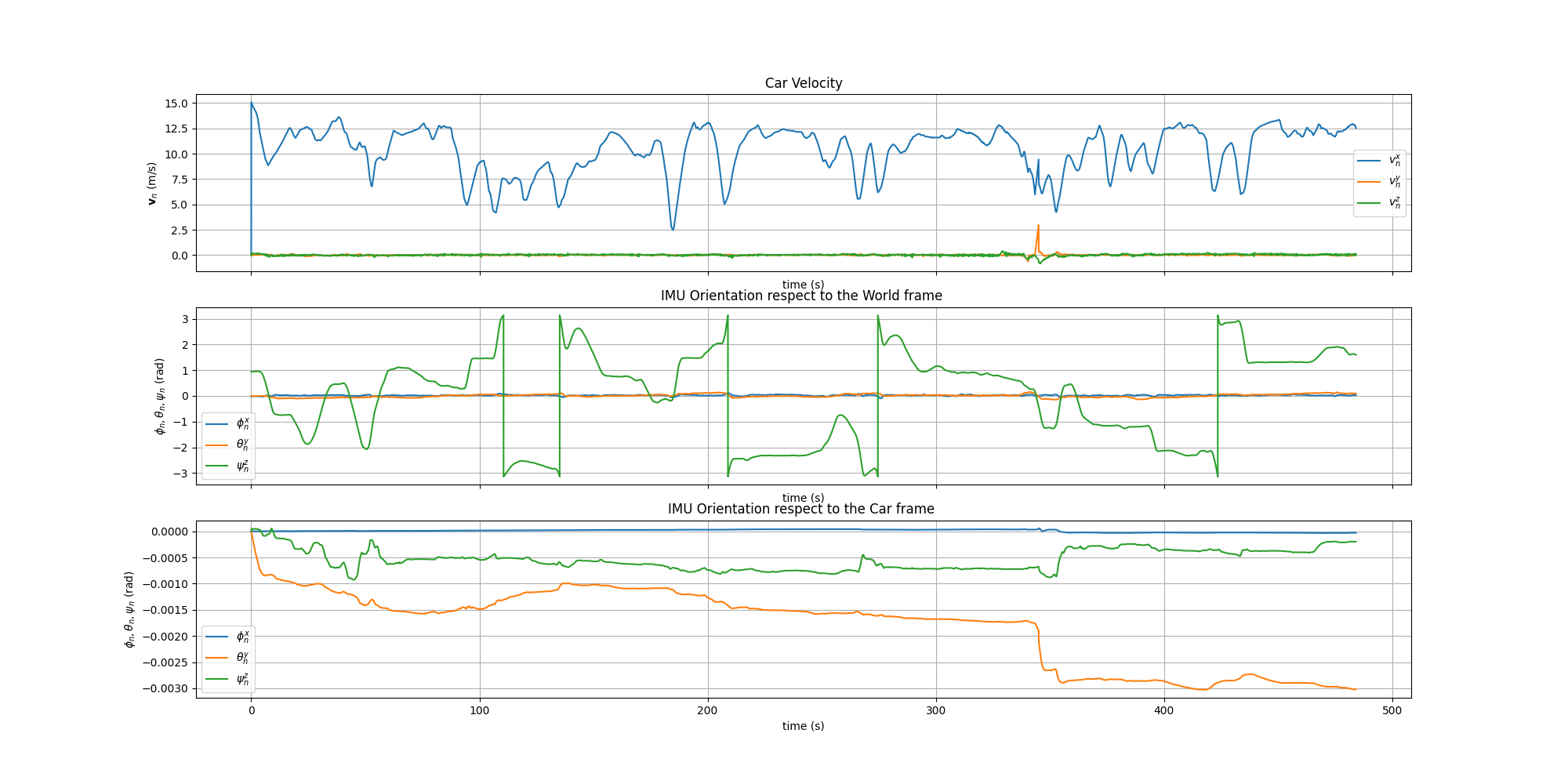Click the "200" x-axis tick label
This screenshot has width=1568, height=784.
[707, 710]
